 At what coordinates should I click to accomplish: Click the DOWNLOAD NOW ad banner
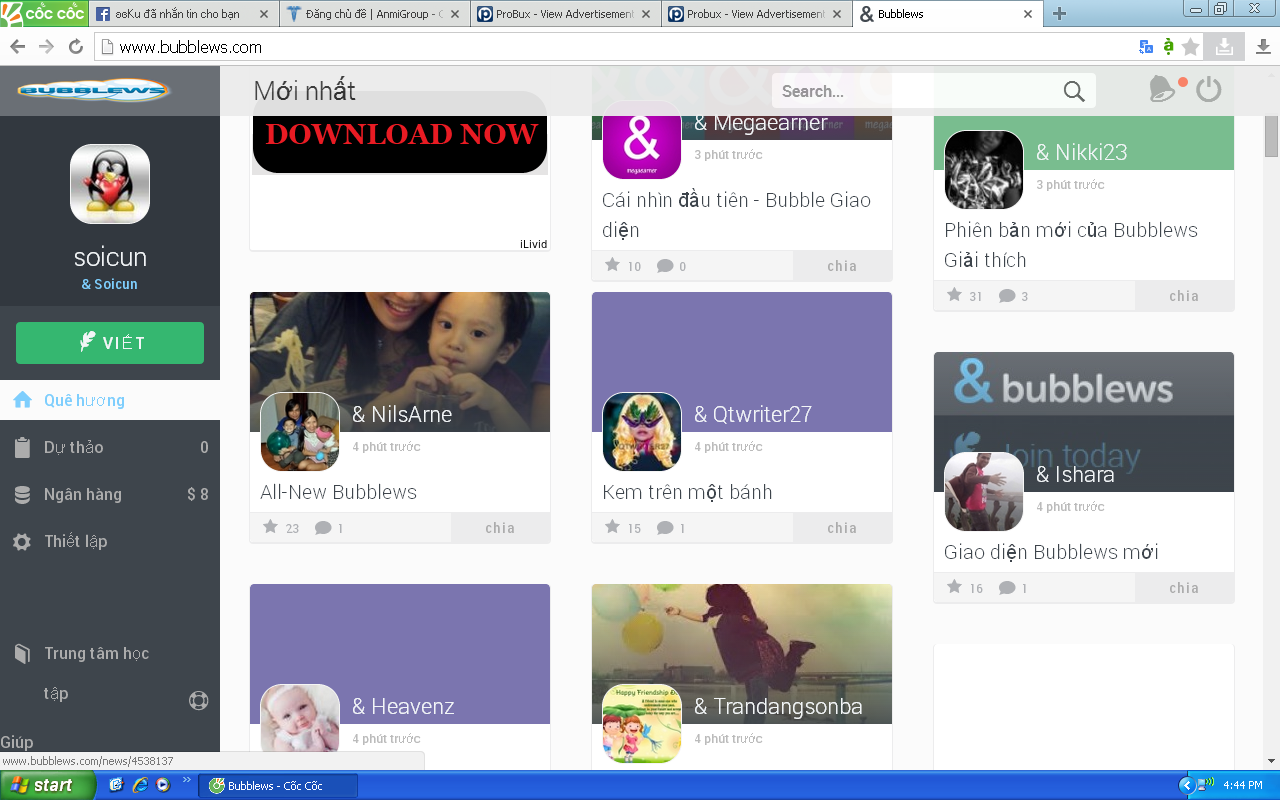[x=400, y=133]
